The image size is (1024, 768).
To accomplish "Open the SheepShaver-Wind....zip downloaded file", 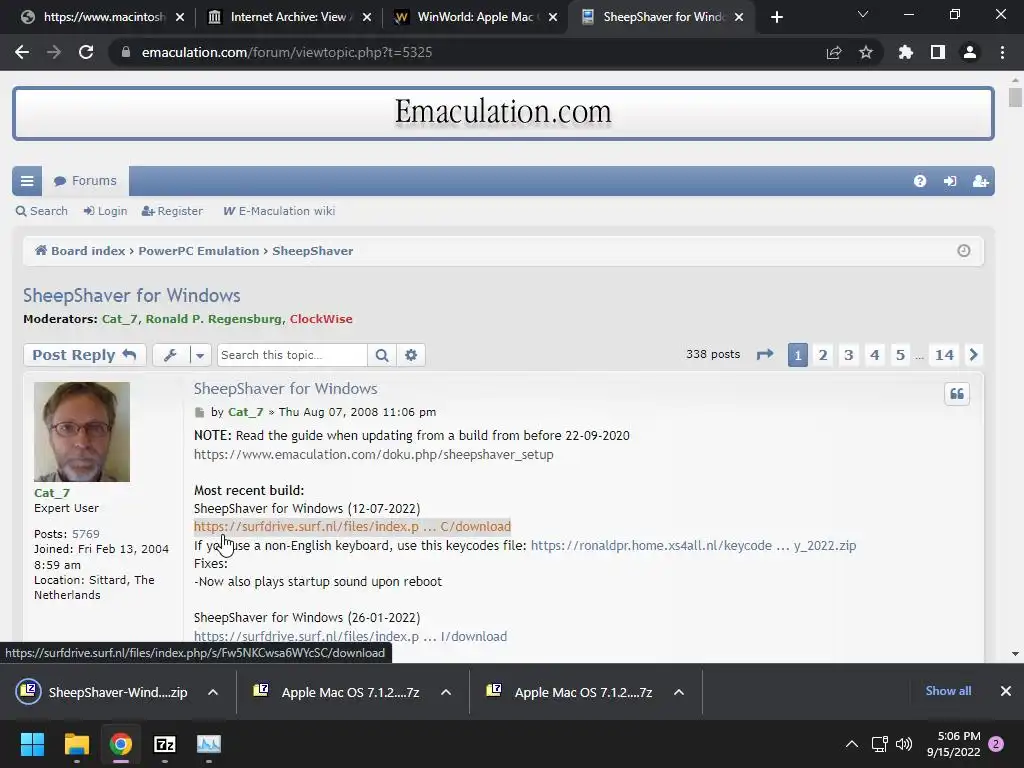I will click(x=104, y=692).
